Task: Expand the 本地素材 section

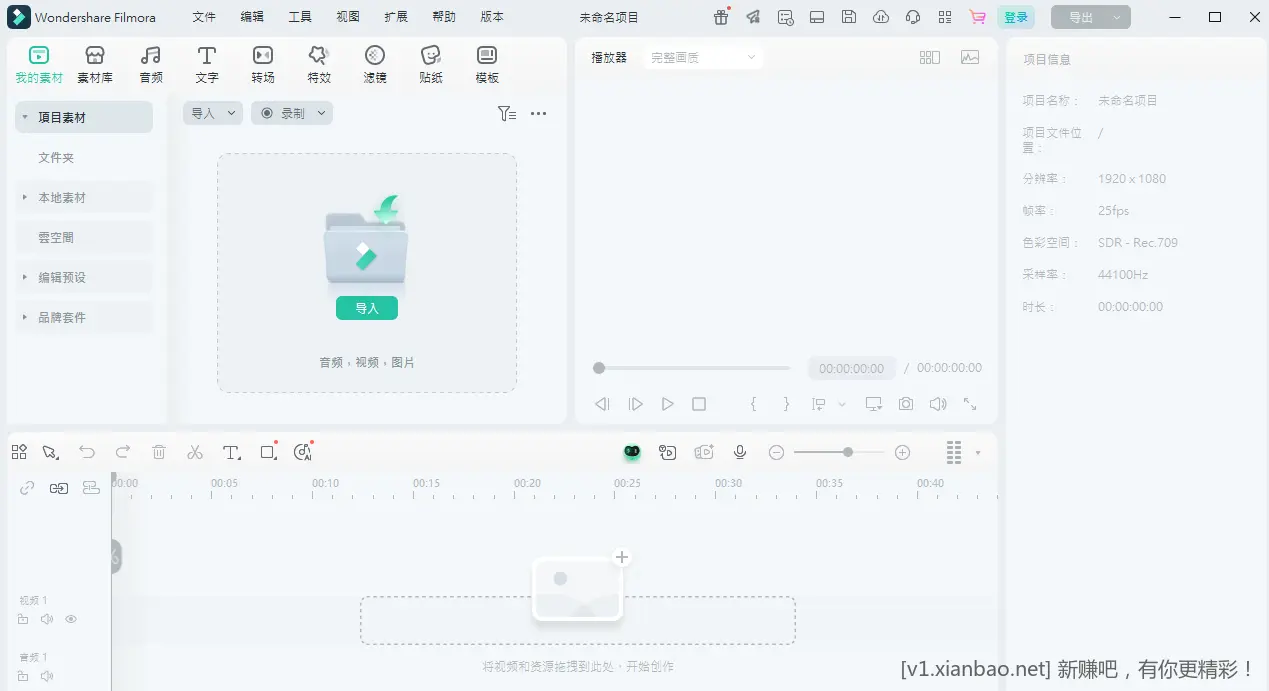Action: pos(22,197)
